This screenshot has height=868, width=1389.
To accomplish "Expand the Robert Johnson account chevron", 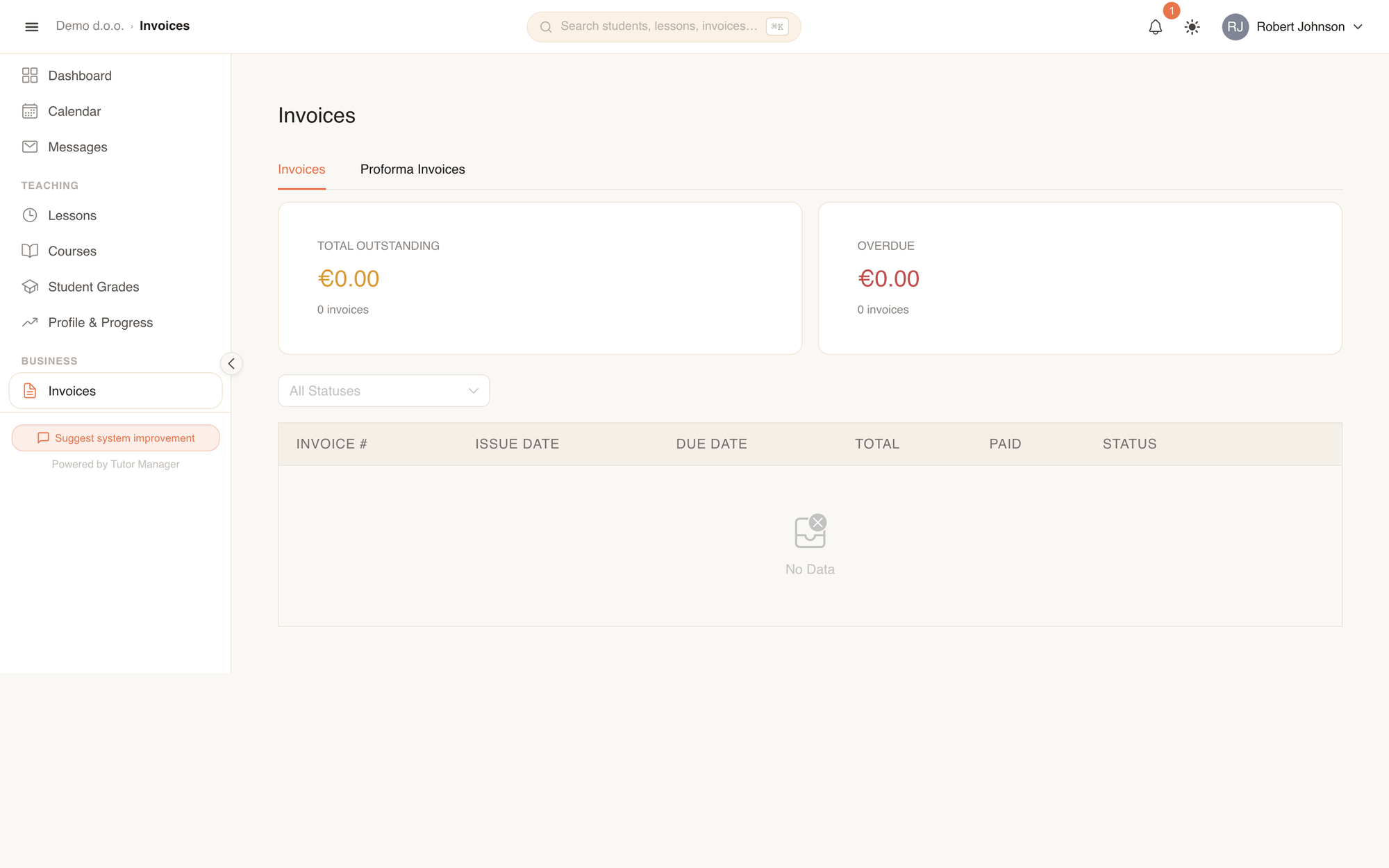I will (1358, 27).
